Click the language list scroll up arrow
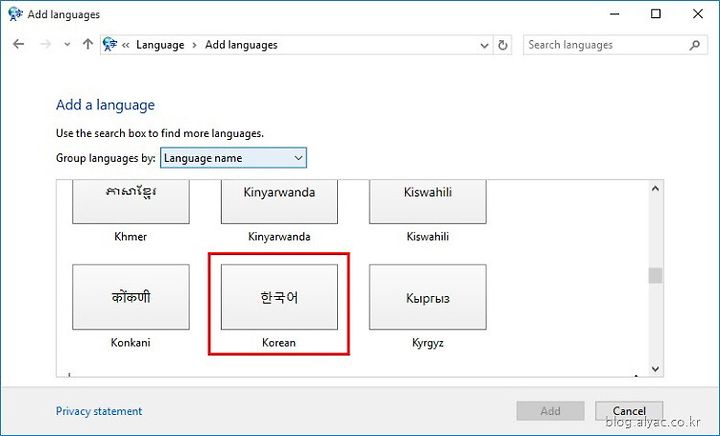 [655, 189]
